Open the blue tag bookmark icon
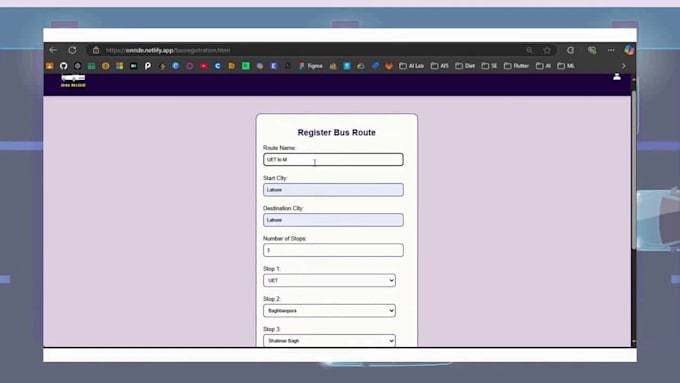This screenshot has height=383, width=680. pos(375,66)
